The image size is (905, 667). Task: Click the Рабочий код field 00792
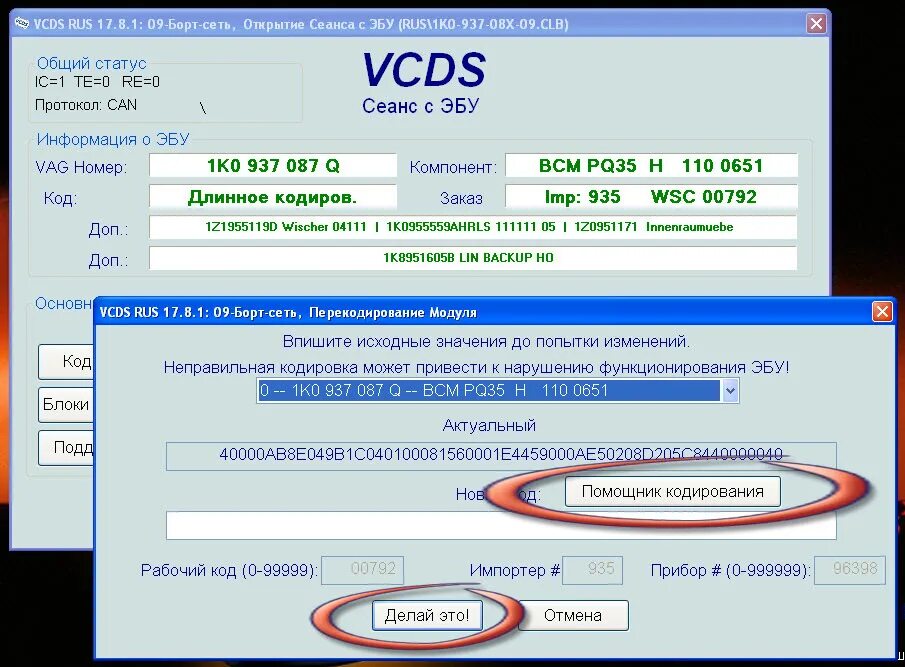(x=362, y=570)
